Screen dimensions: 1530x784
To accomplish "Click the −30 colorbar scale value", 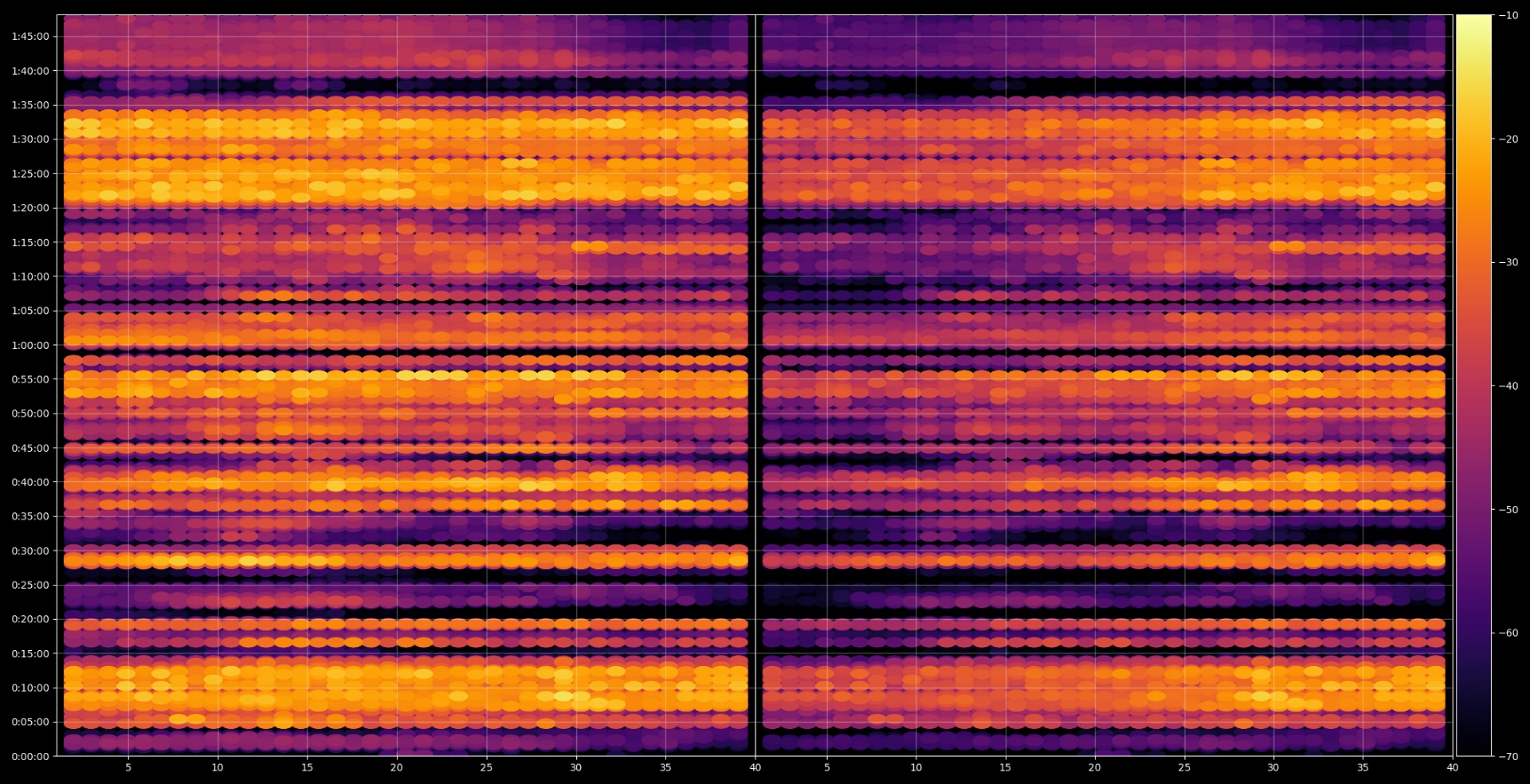I will click(x=1508, y=263).
